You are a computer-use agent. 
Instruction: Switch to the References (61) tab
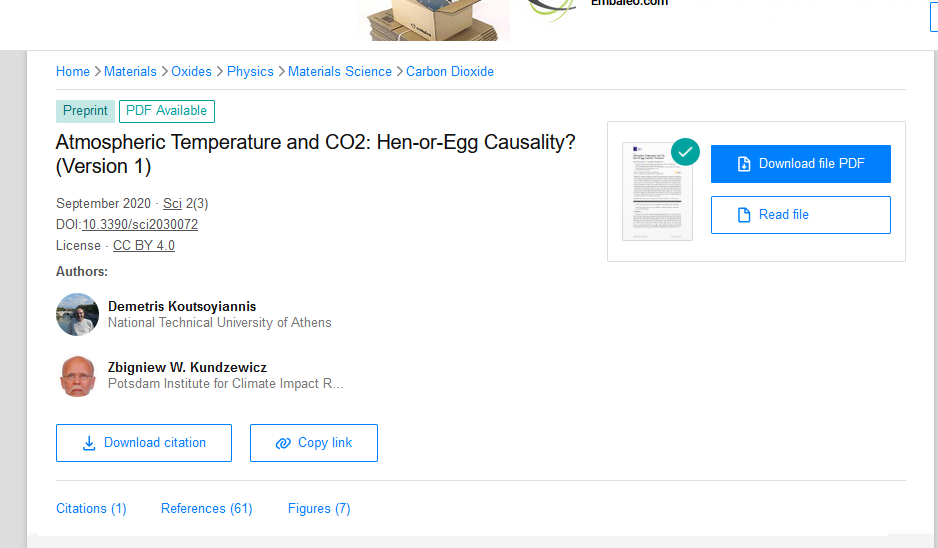206,509
